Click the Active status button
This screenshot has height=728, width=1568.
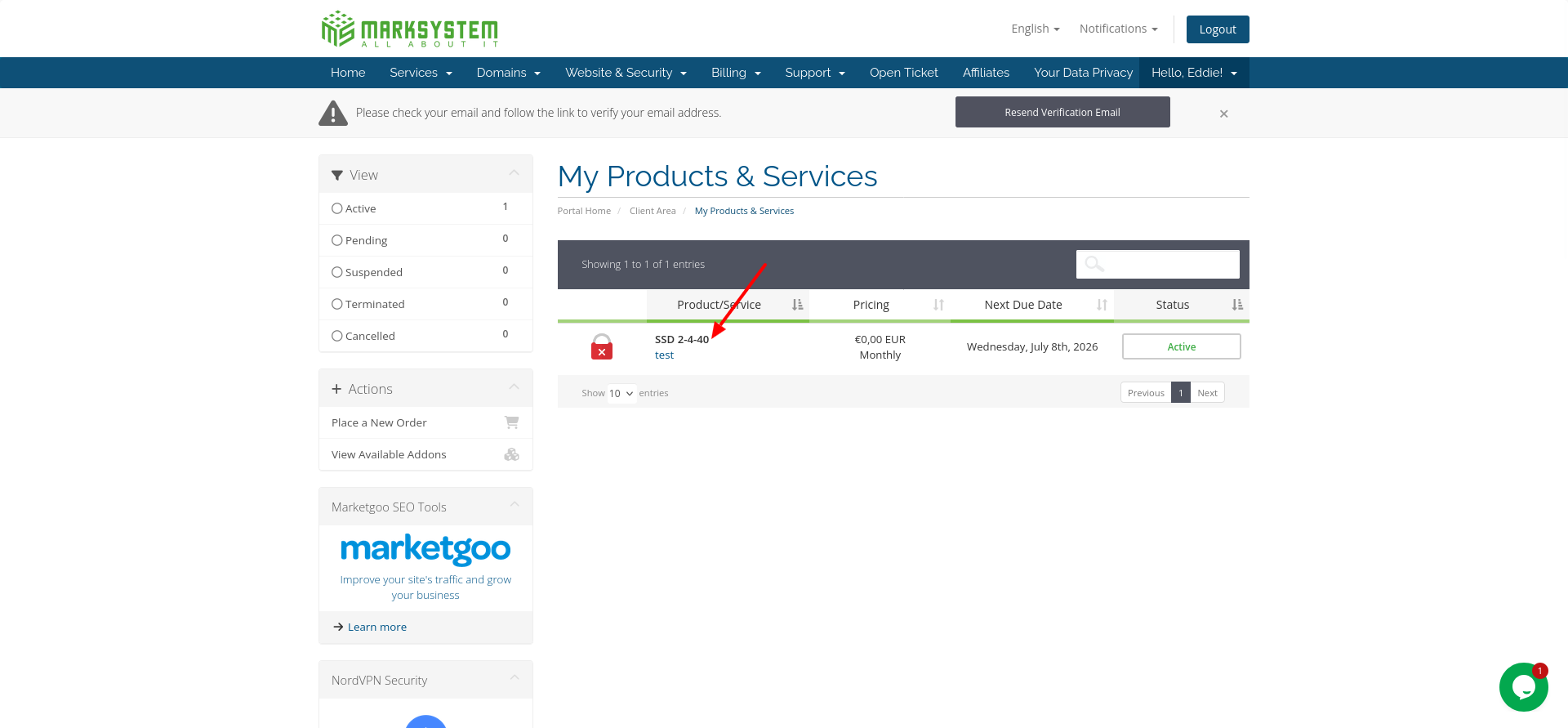(1181, 346)
